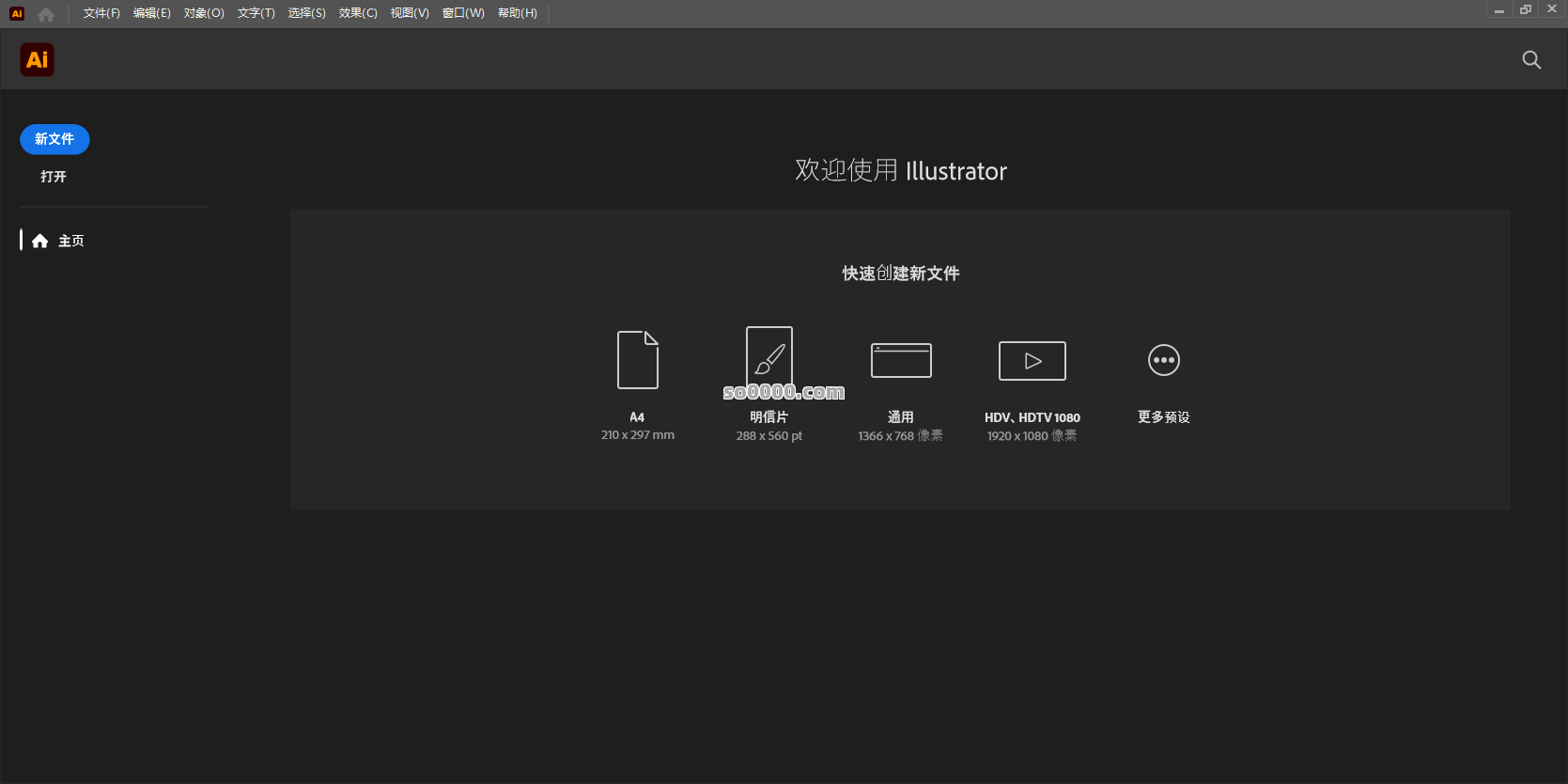1568x784 pixels.
Task: Choose the 明信片 postcard preset icon
Action: [768, 356]
